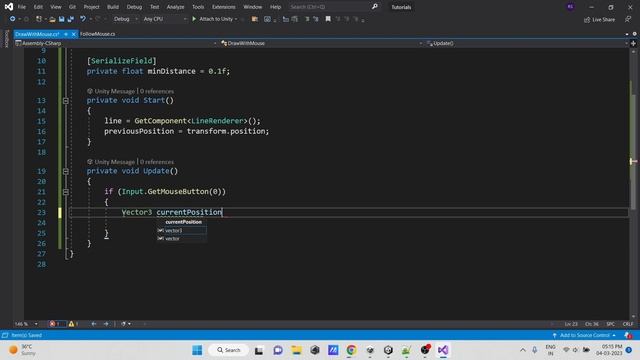
Task: Collapse the Start() method outline
Action: [66, 100]
